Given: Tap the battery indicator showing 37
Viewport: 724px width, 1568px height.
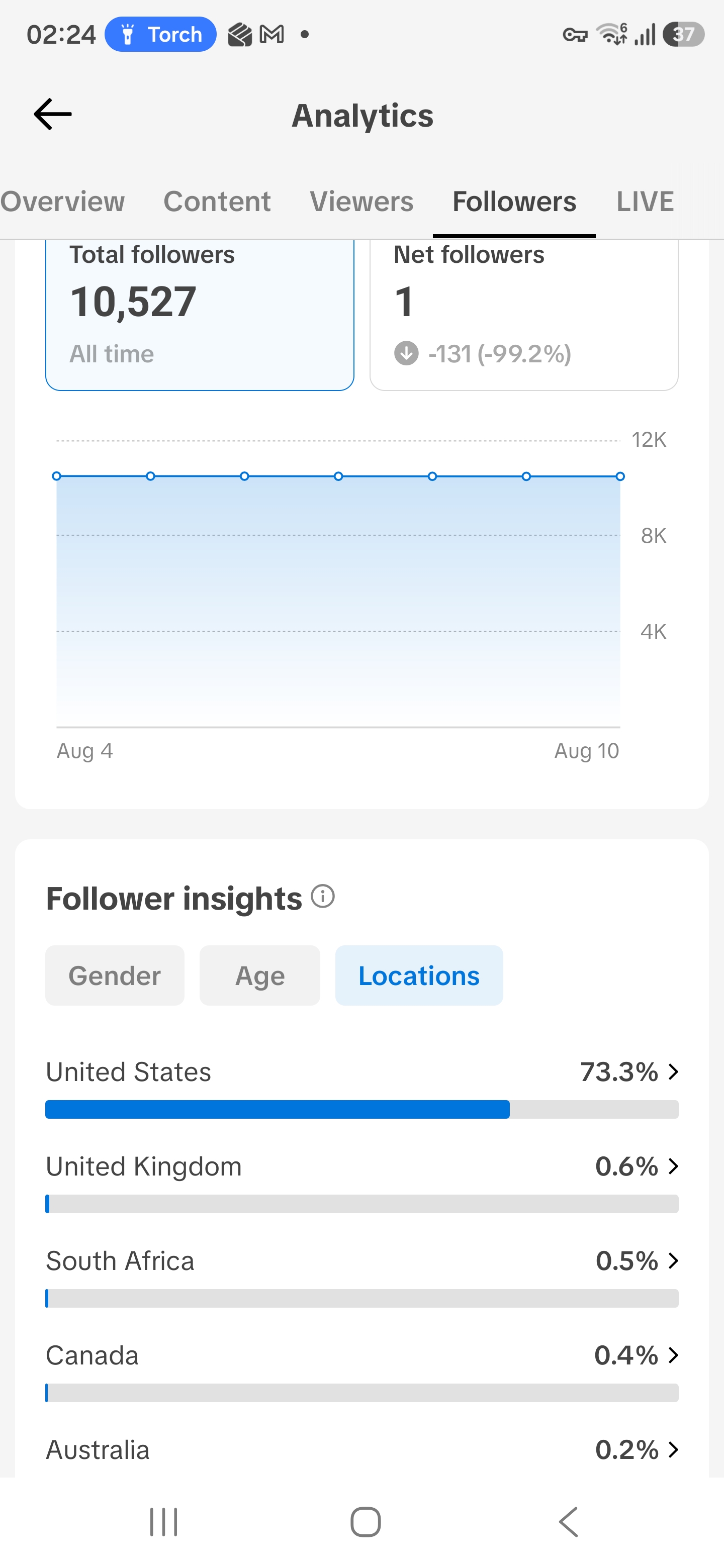Looking at the screenshot, I should (684, 35).
